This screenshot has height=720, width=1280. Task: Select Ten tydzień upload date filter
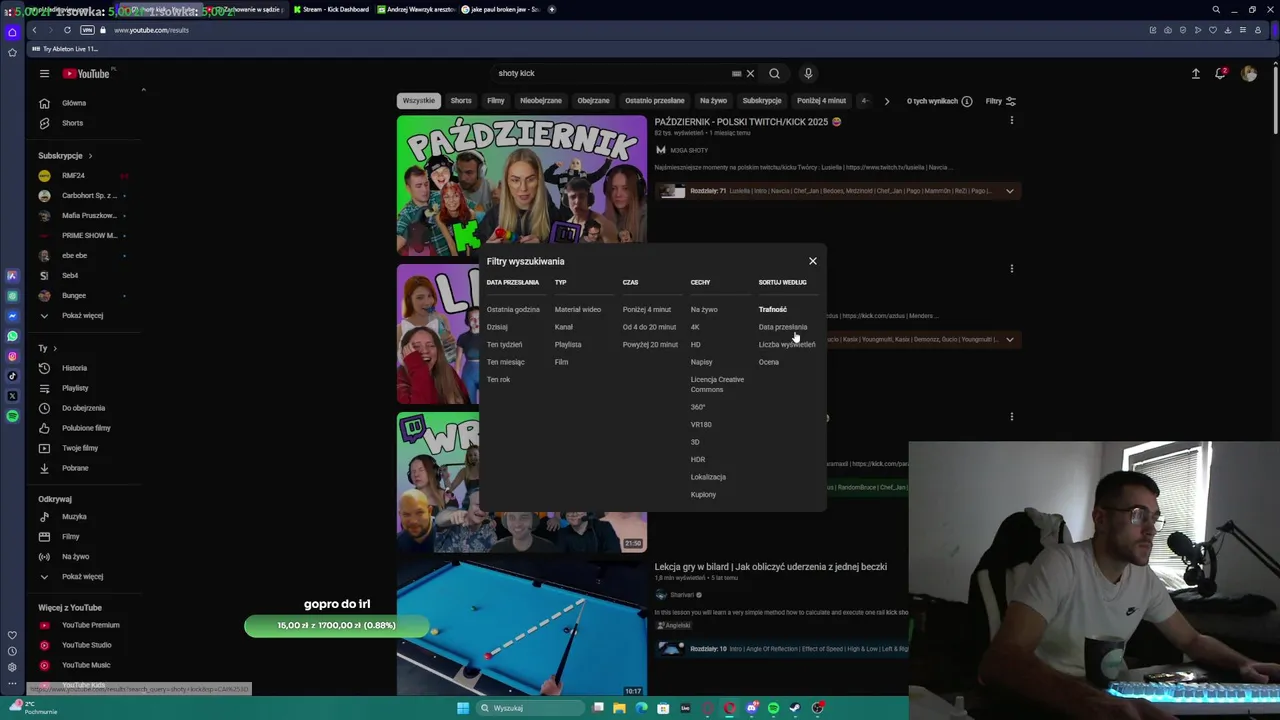click(504, 345)
